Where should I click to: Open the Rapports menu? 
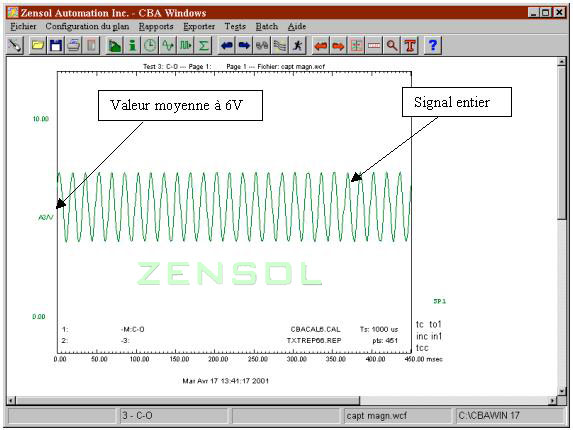click(x=156, y=26)
